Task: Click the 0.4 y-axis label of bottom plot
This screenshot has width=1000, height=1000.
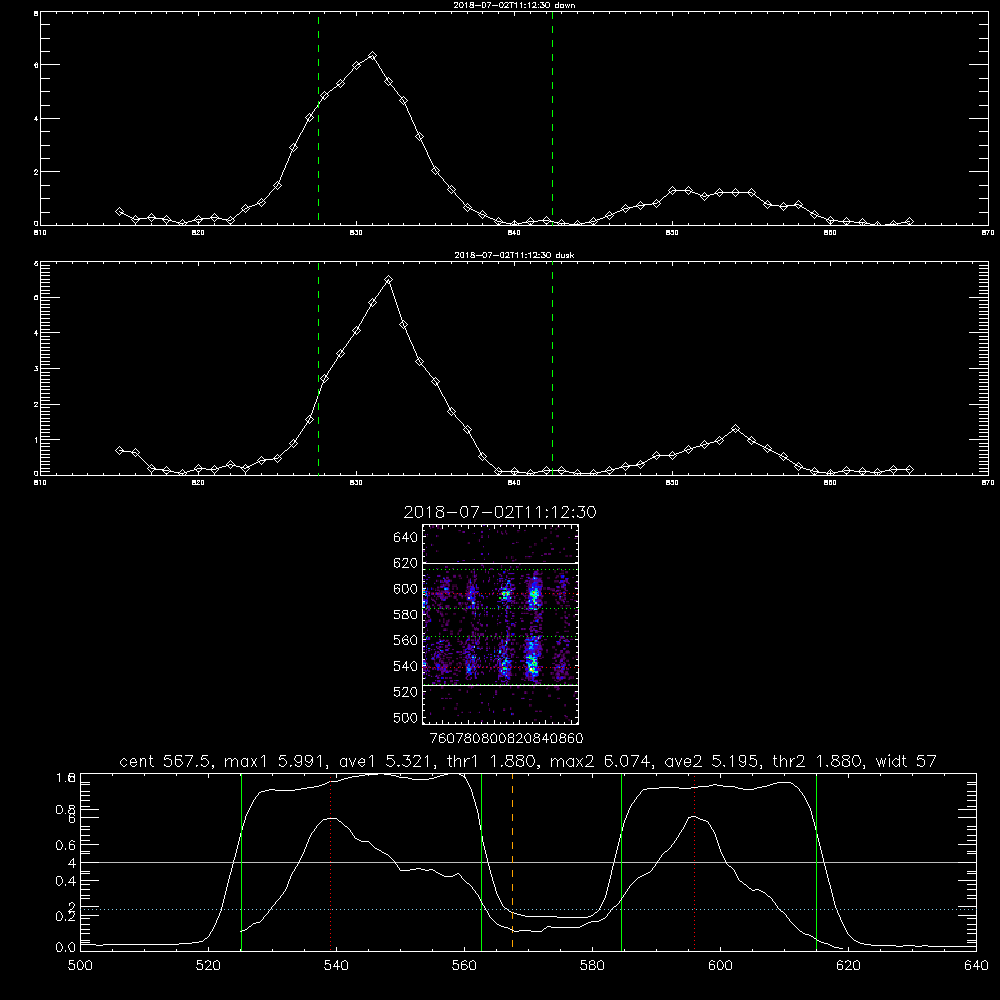Action: point(66,881)
